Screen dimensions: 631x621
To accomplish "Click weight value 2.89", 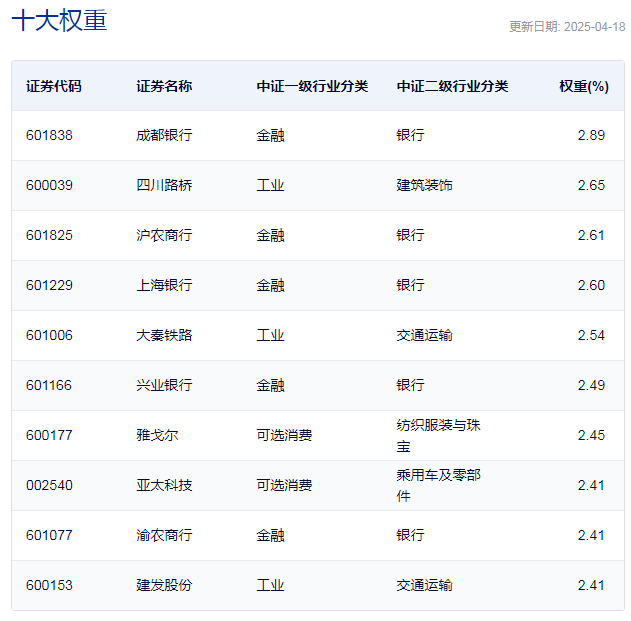I will [591, 135].
